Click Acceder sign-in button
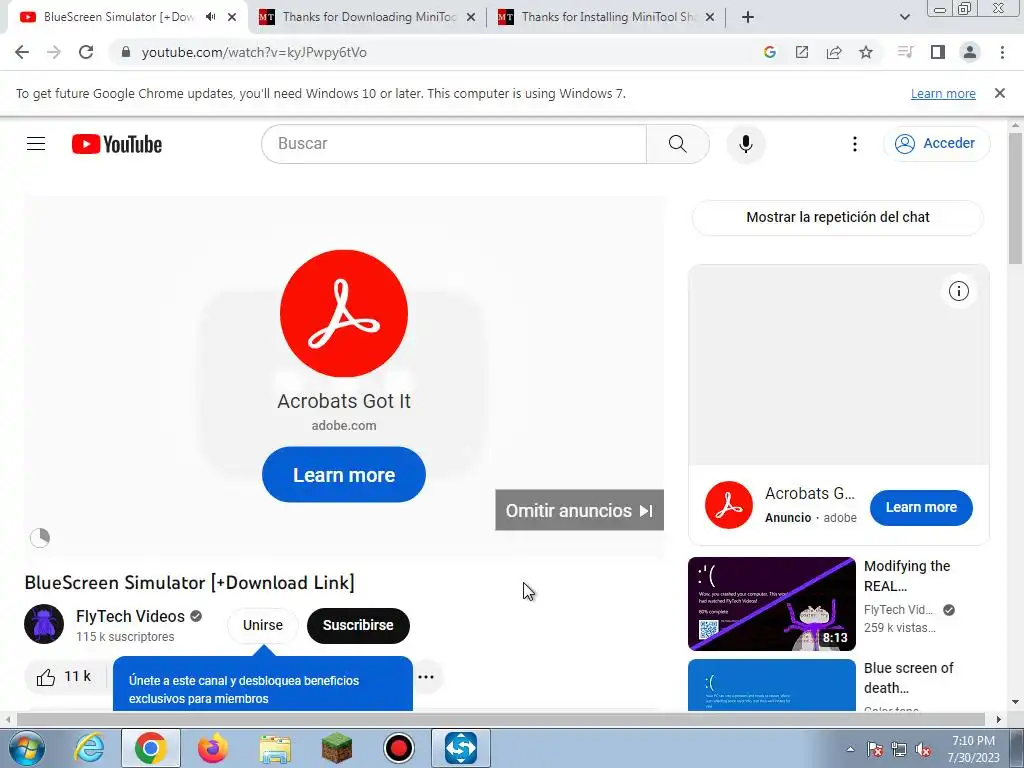Image resolution: width=1024 pixels, height=768 pixels. point(936,144)
